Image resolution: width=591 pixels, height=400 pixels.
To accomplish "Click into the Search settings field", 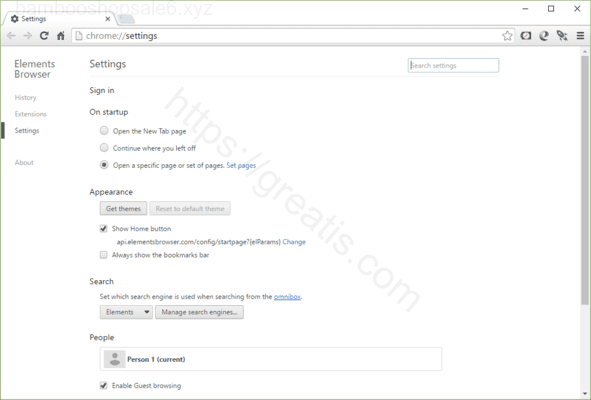I will click(x=453, y=65).
